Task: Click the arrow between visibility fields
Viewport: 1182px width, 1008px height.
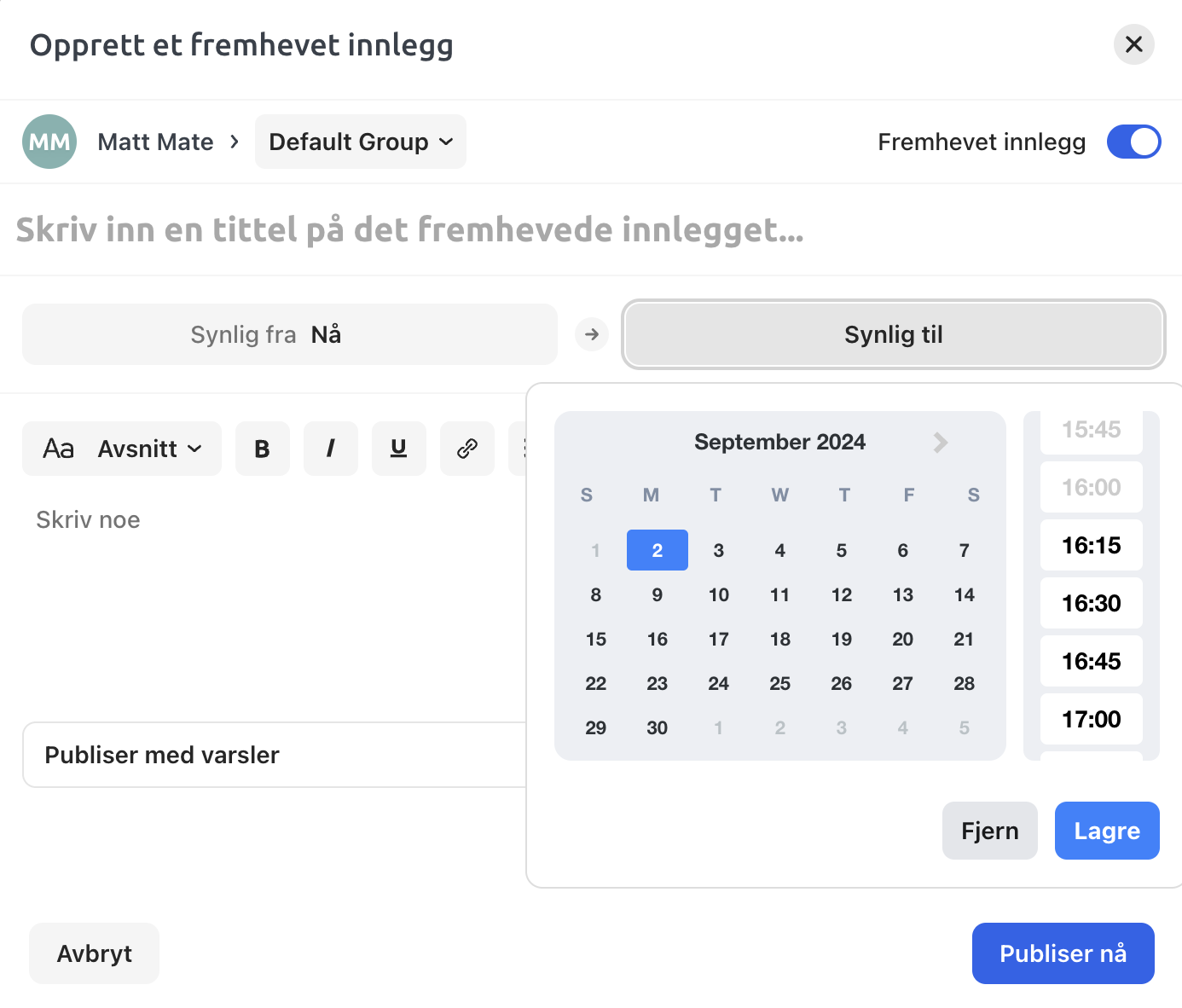Action: (x=592, y=334)
